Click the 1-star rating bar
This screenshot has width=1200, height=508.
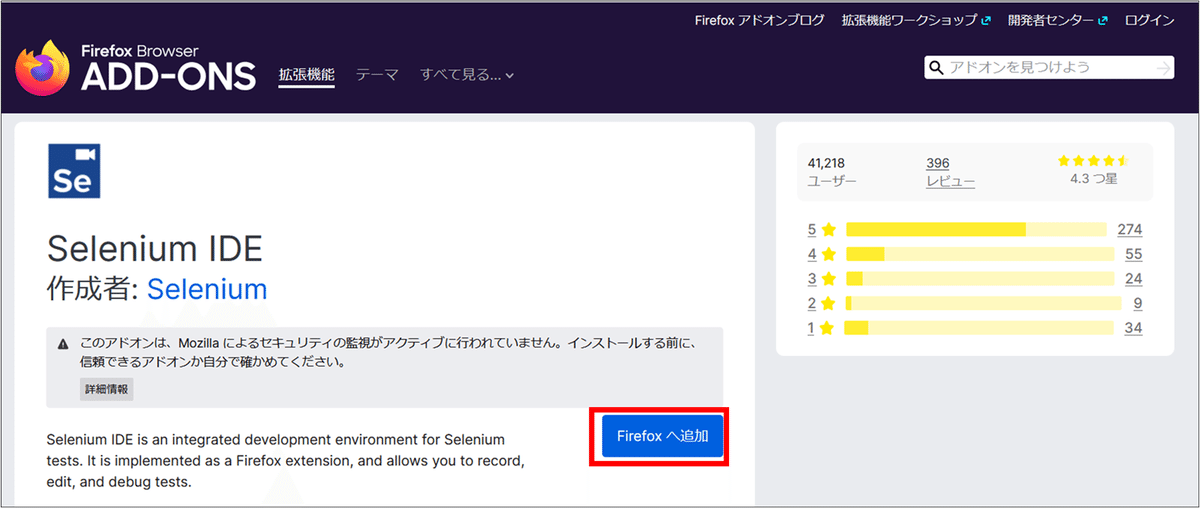(x=979, y=328)
